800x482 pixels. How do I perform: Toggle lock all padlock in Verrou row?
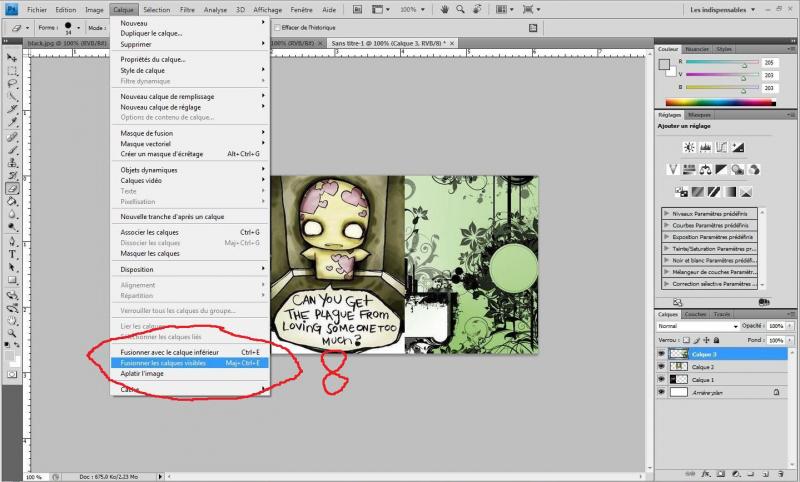tap(716, 340)
